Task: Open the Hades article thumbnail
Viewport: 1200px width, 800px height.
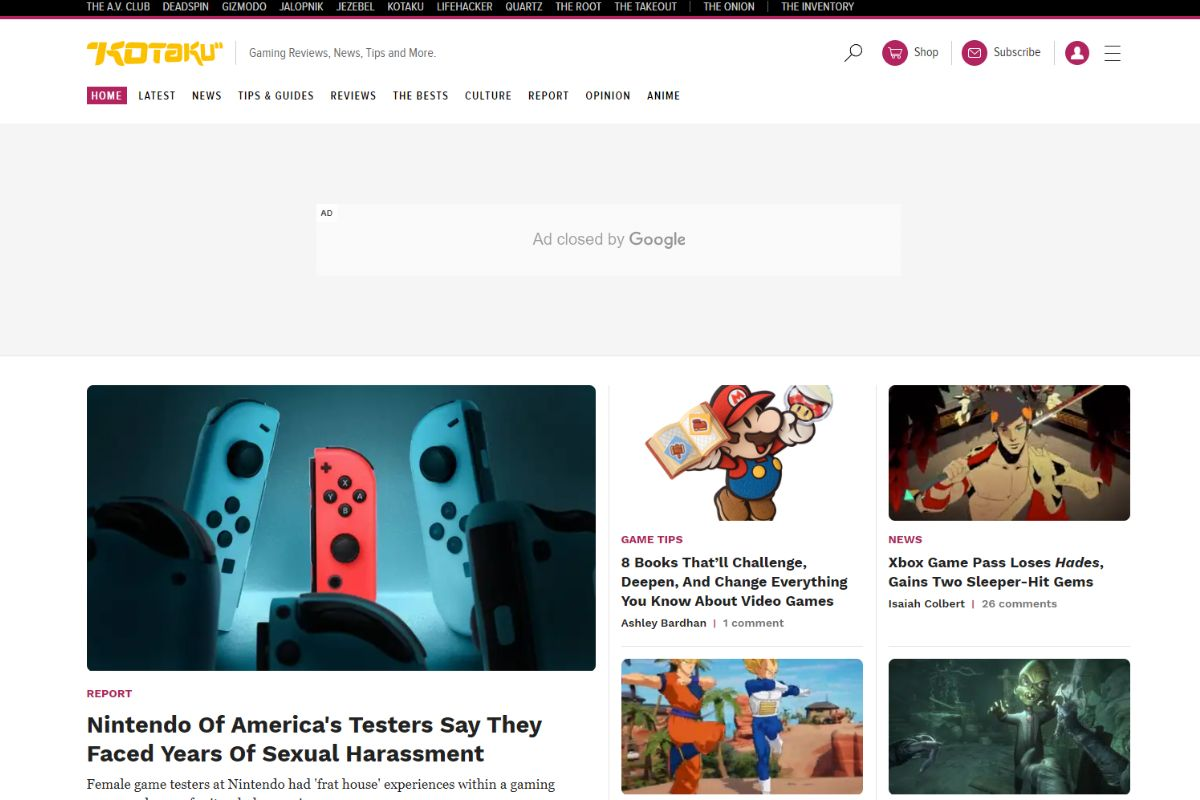Action: 1009,453
